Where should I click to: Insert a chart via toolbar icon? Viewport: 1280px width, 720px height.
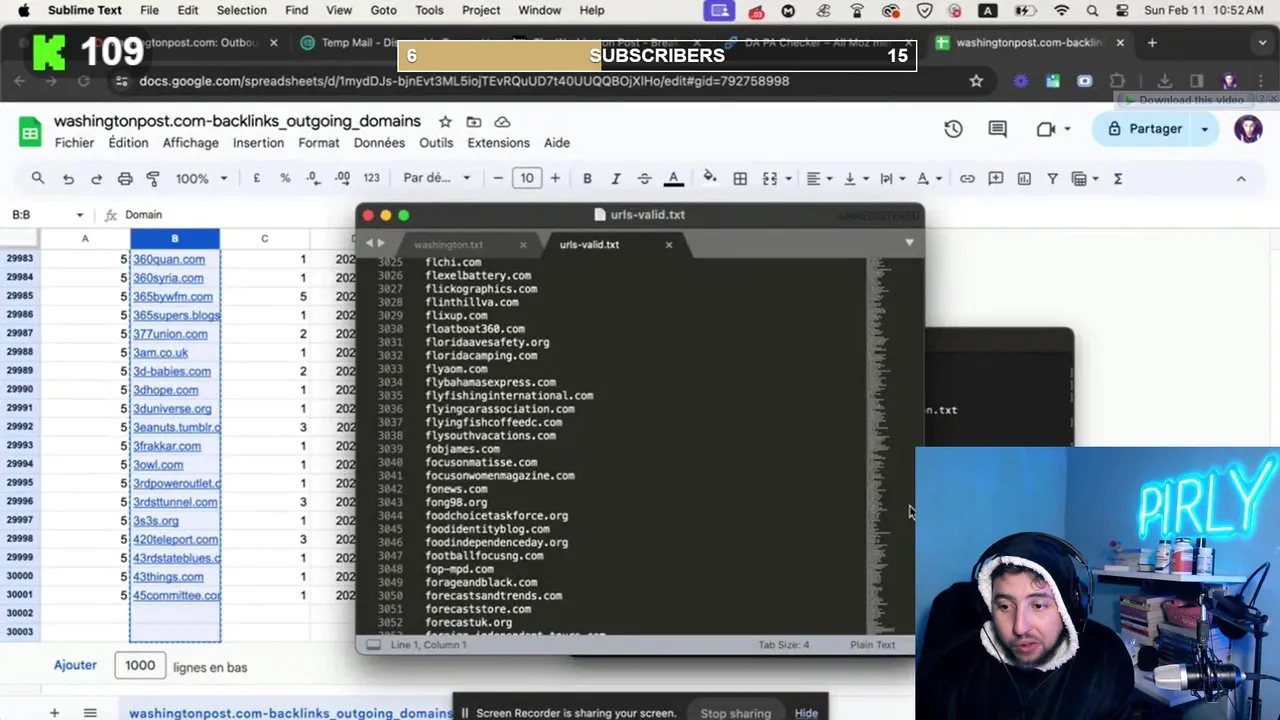tap(1024, 178)
